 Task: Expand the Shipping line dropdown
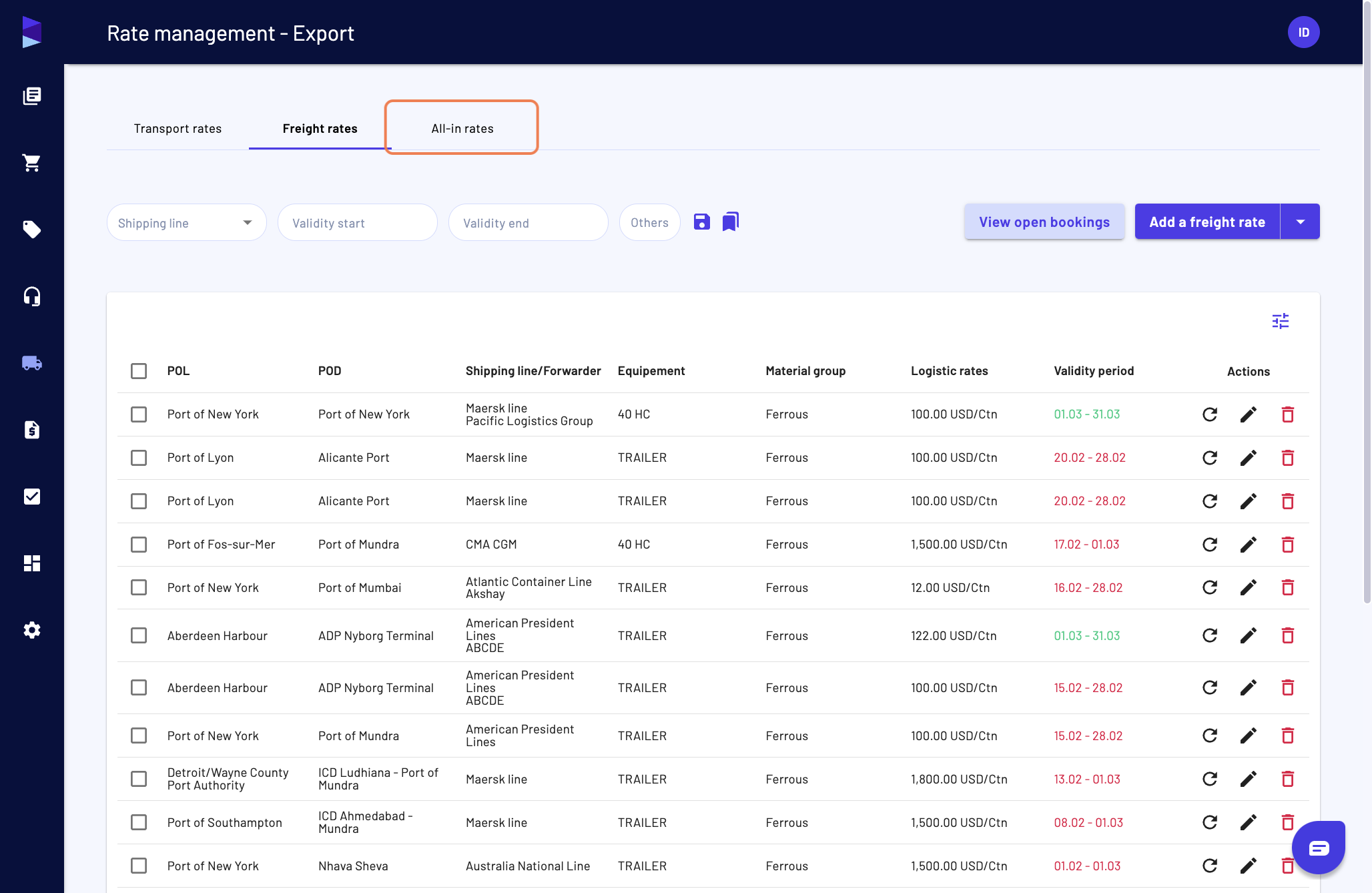point(187,222)
